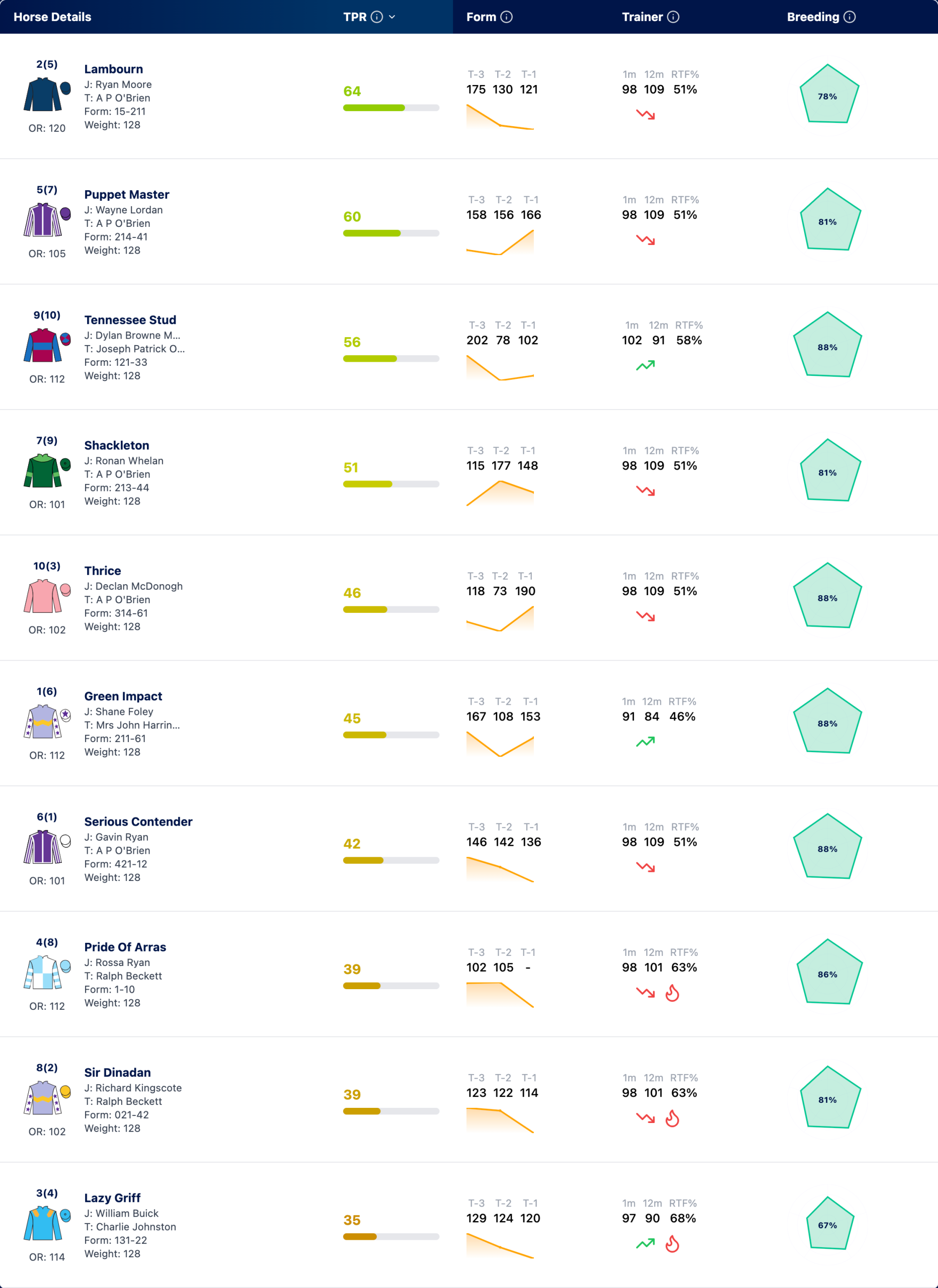Click Lazy Griff's flame icon
This screenshot has width=938, height=1288.
click(672, 1244)
